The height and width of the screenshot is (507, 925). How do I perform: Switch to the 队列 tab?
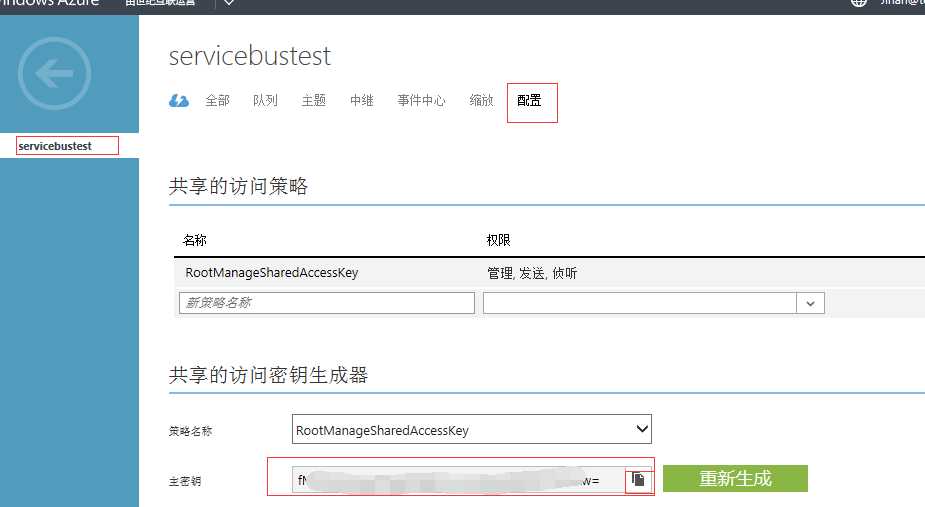265,100
